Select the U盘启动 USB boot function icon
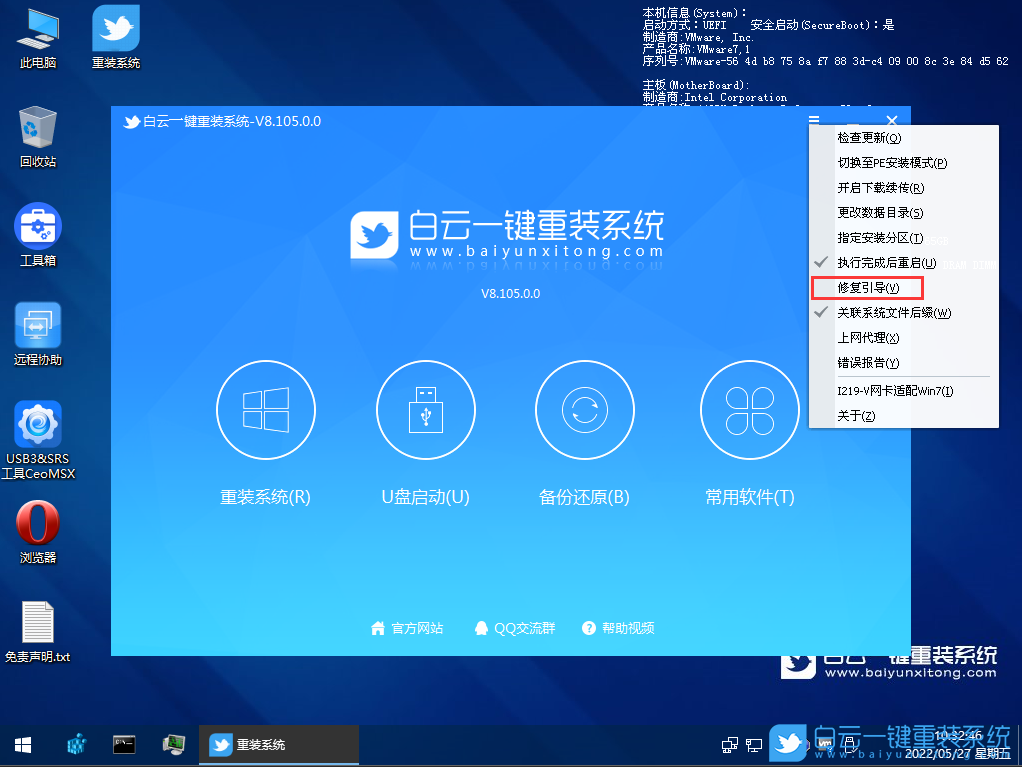This screenshot has width=1022, height=767. [x=425, y=409]
